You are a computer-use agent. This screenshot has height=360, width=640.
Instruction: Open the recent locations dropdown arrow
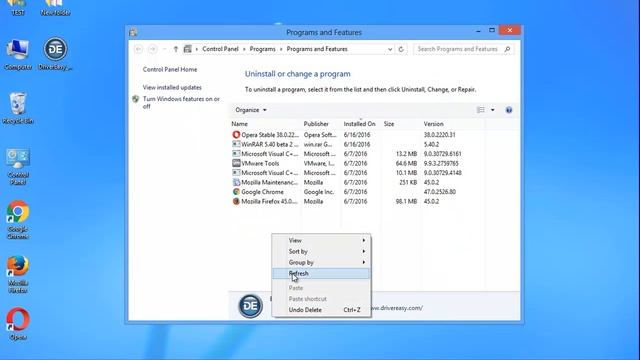pyautogui.click(x=165, y=49)
